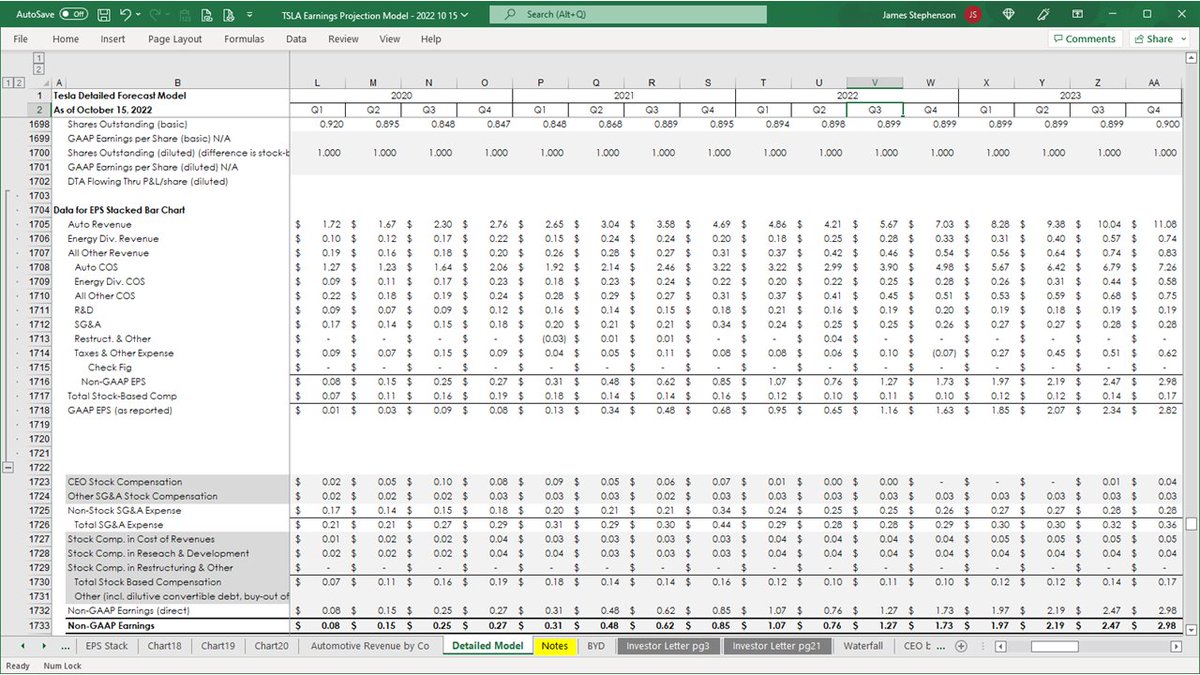
Task: Click the Redo arrow icon
Action: [x=156, y=15]
